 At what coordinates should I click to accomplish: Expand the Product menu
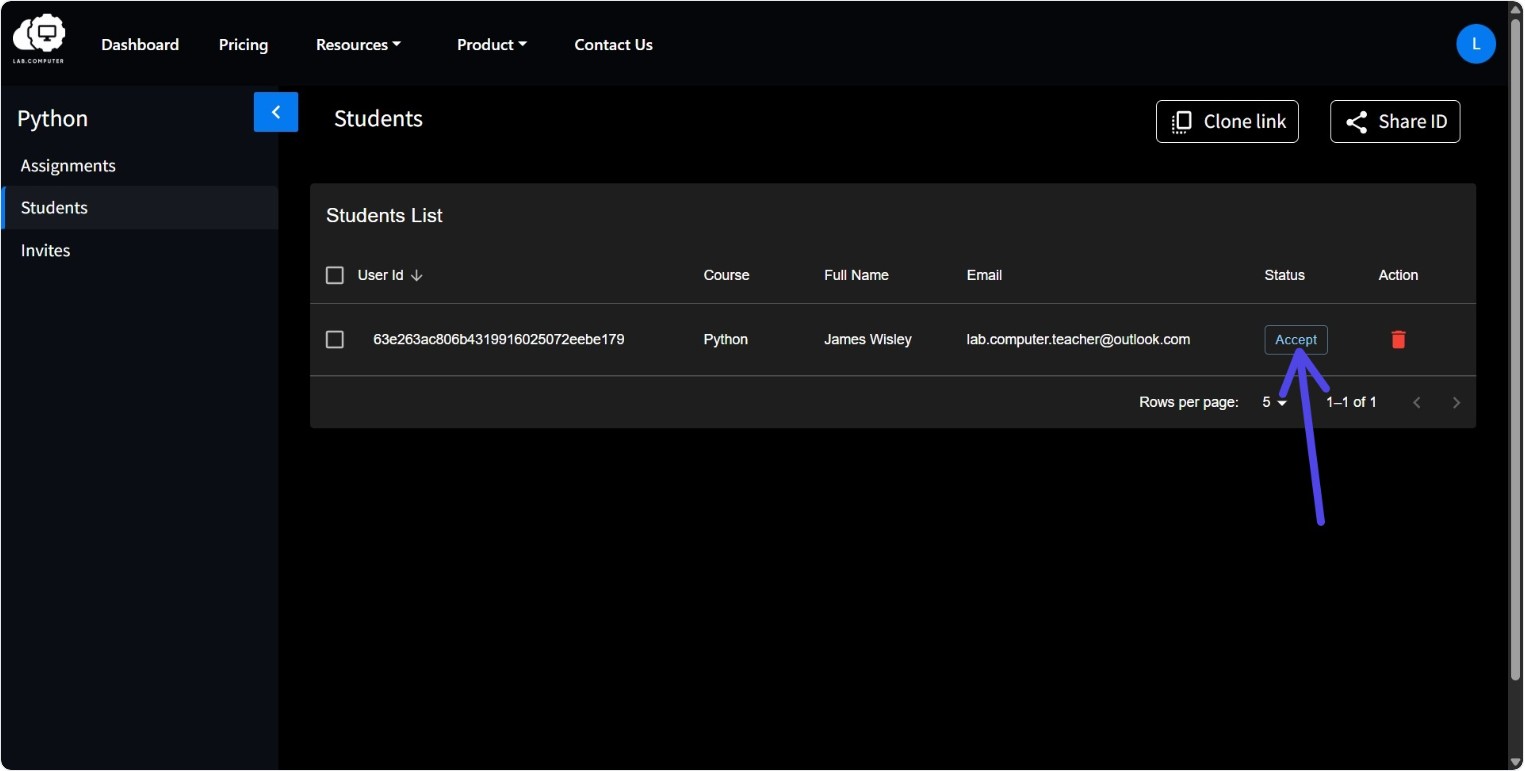click(x=491, y=45)
